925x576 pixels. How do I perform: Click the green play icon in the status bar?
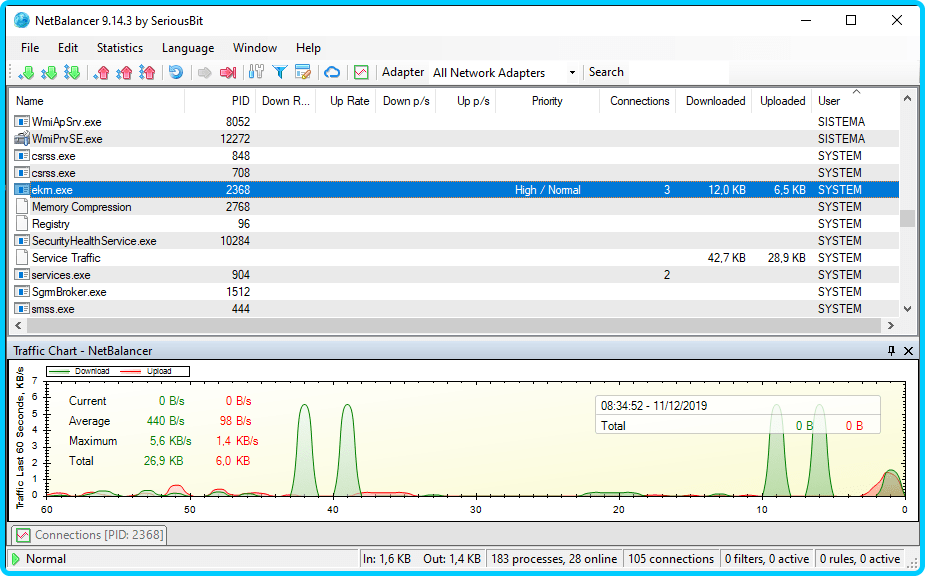[16, 559]
